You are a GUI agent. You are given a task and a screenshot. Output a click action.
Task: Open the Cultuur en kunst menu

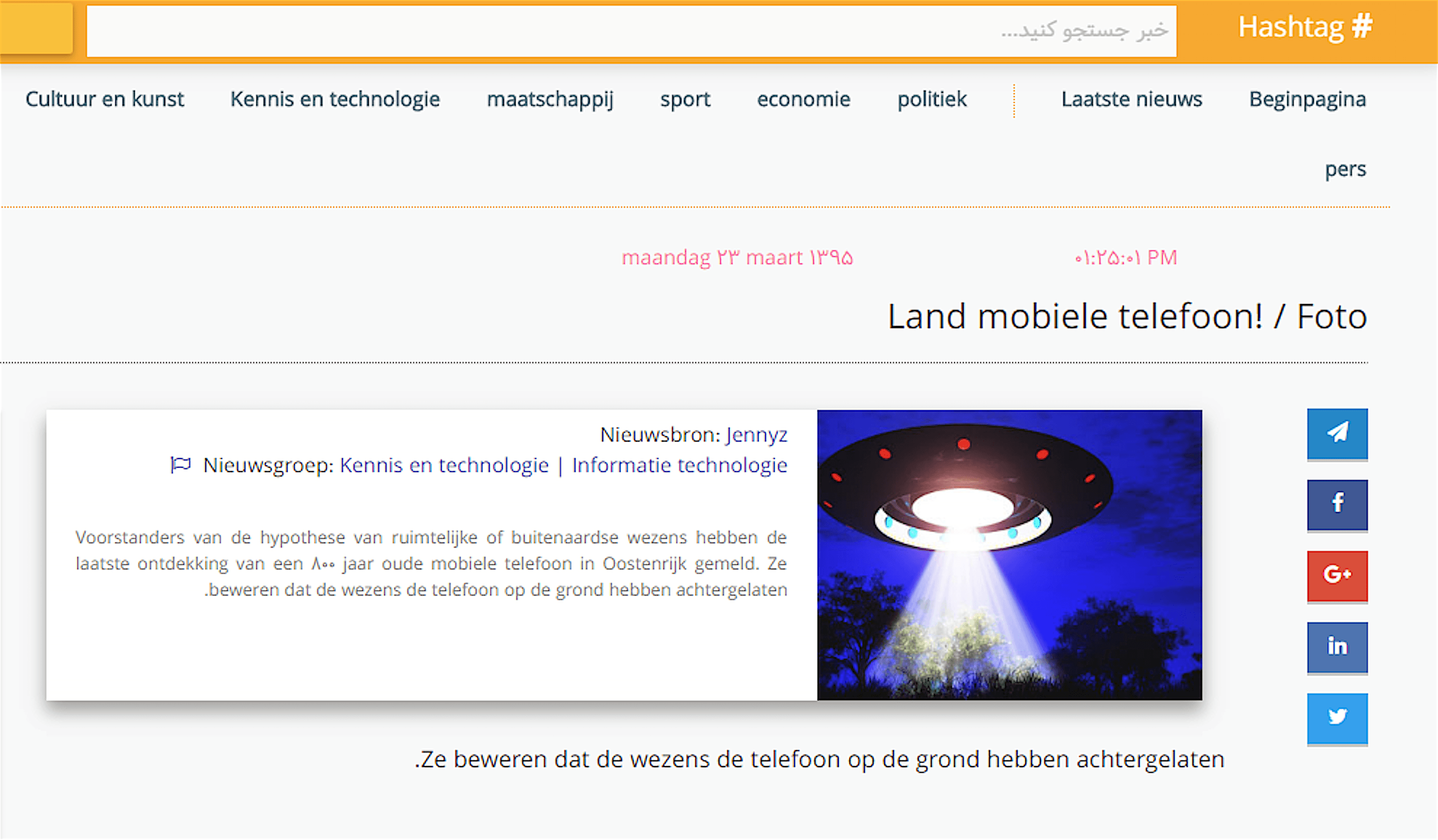pyautogui.click(x=104, y=99)
